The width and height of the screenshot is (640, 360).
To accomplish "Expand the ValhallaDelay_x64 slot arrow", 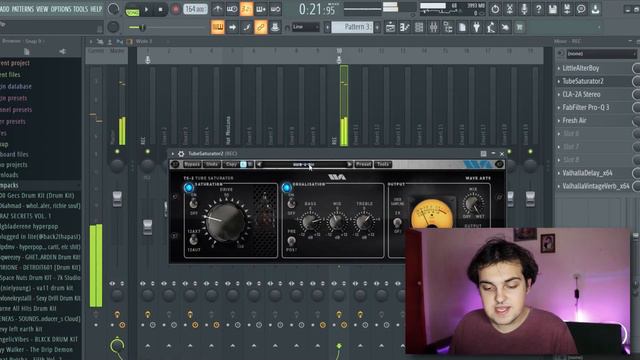I will [x=558, y=173].
